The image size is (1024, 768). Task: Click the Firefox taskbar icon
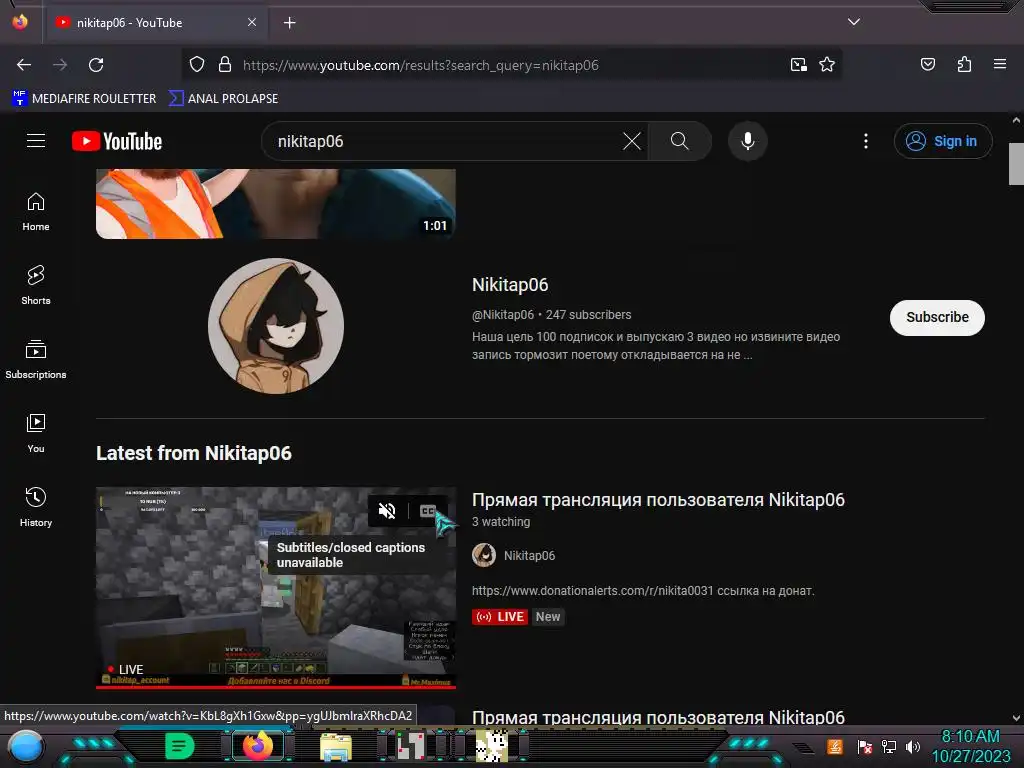point(258,746)
